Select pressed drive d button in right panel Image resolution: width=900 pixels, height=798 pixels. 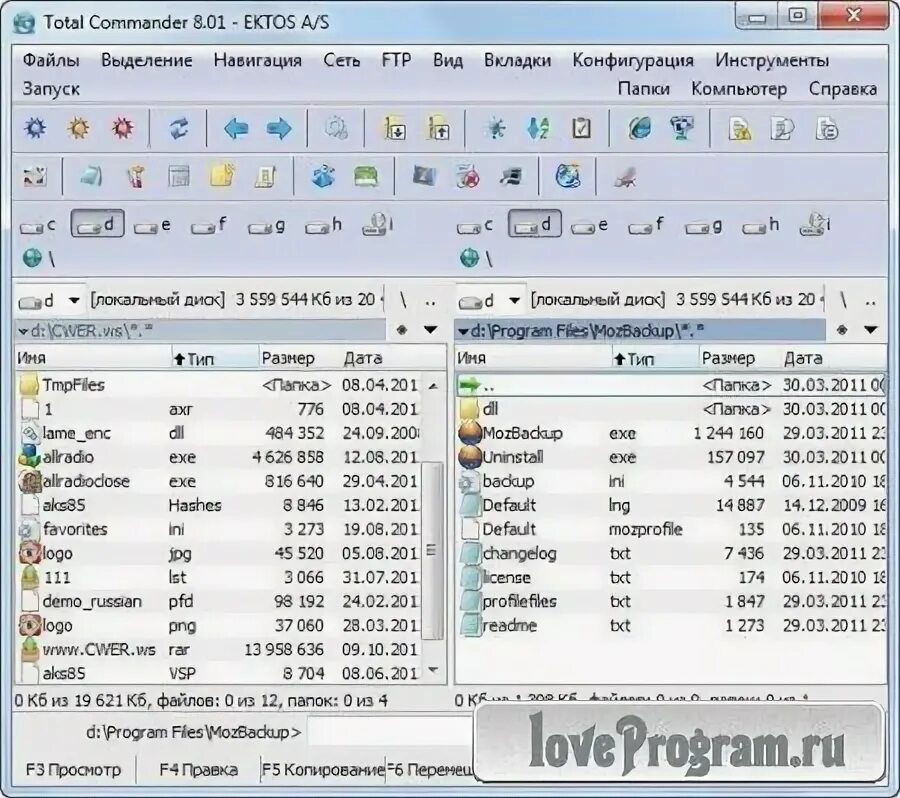point(534,224)
